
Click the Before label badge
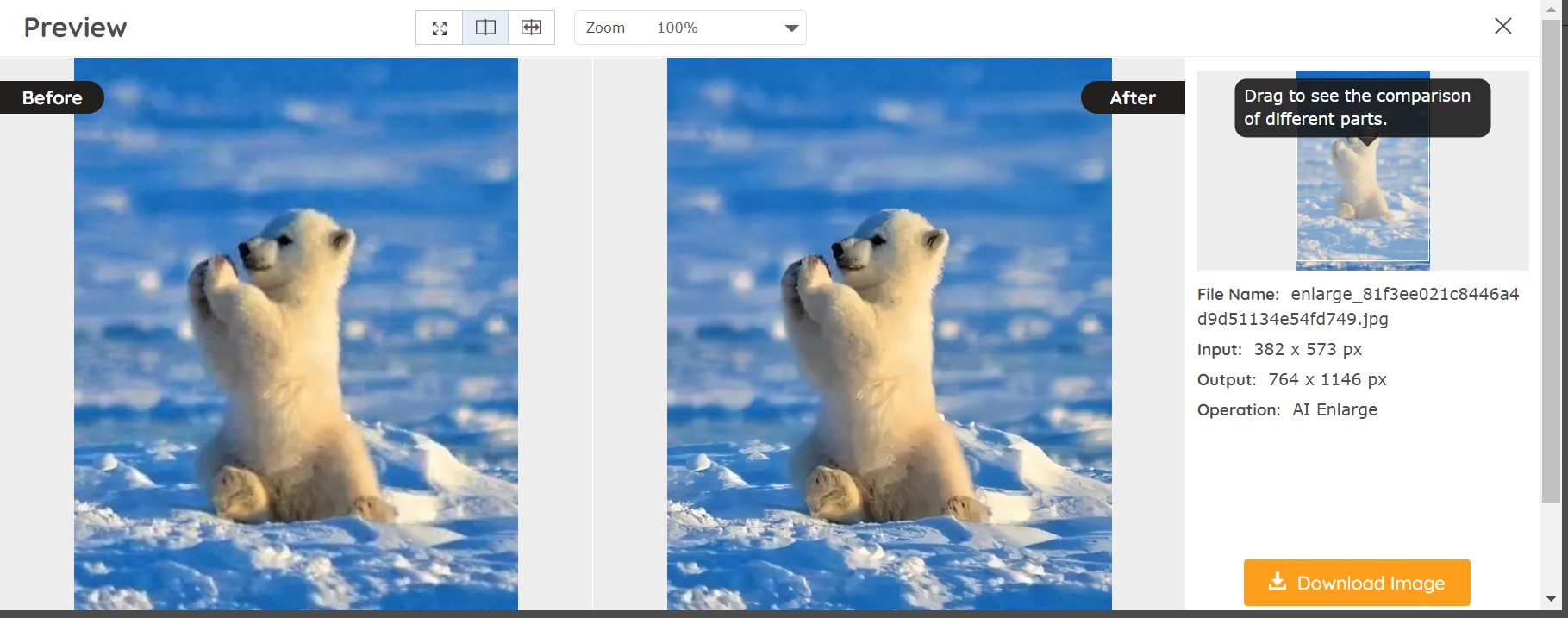(52, 97)
